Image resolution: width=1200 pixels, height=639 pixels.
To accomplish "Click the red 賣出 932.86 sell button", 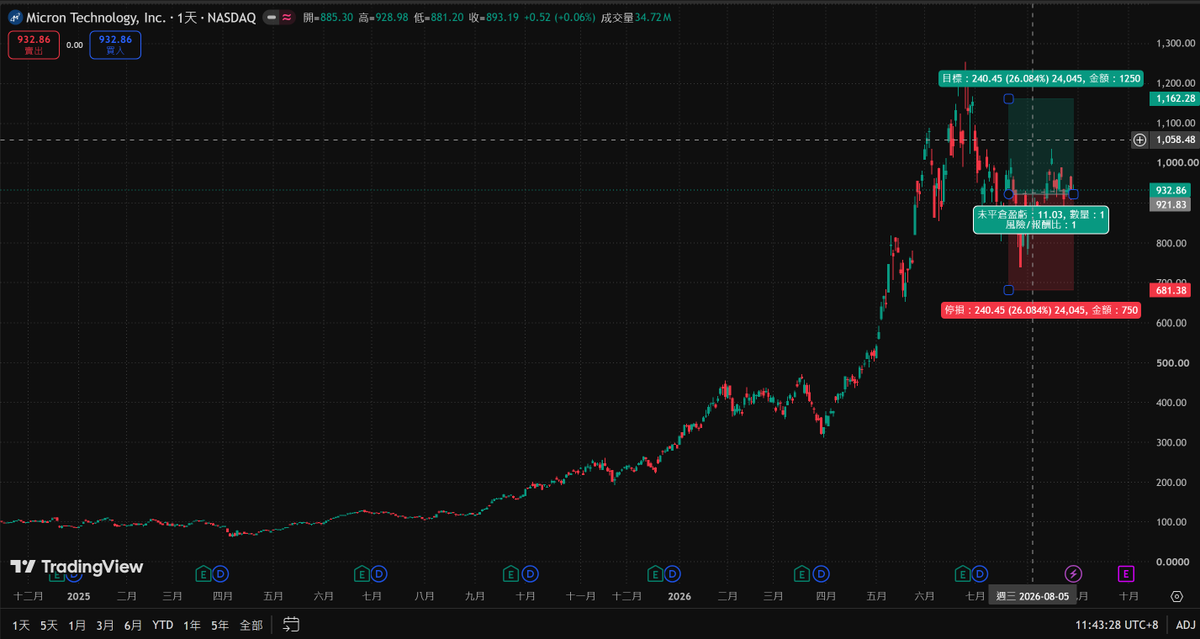I will (x=33, y=45).
